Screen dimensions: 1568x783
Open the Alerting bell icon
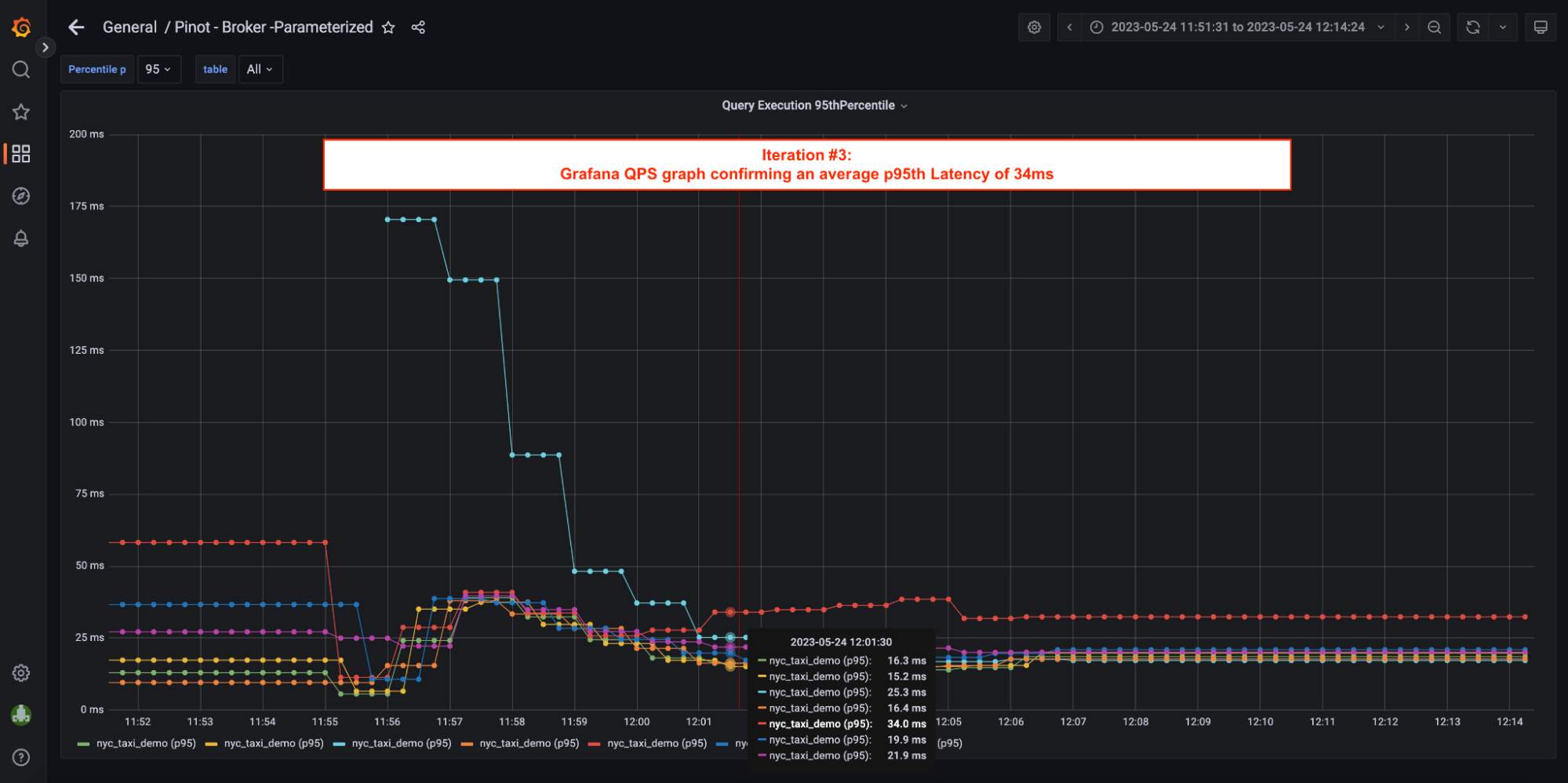[21, 239]
